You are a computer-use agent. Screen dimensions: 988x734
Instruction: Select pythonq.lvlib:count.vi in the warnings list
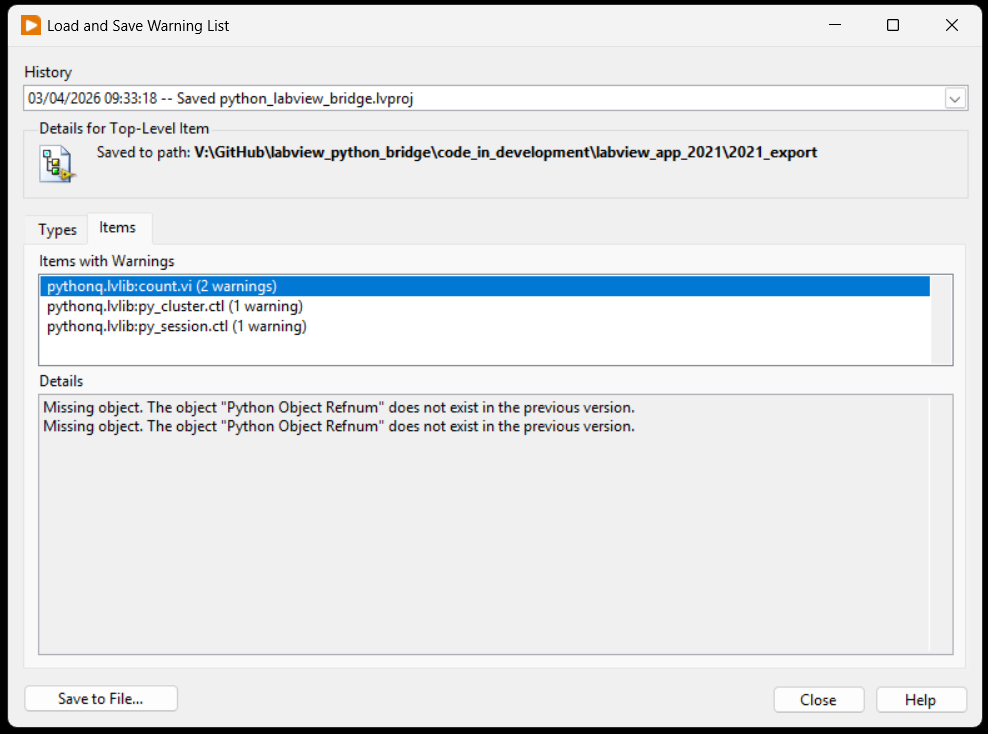tap(162, 287)
